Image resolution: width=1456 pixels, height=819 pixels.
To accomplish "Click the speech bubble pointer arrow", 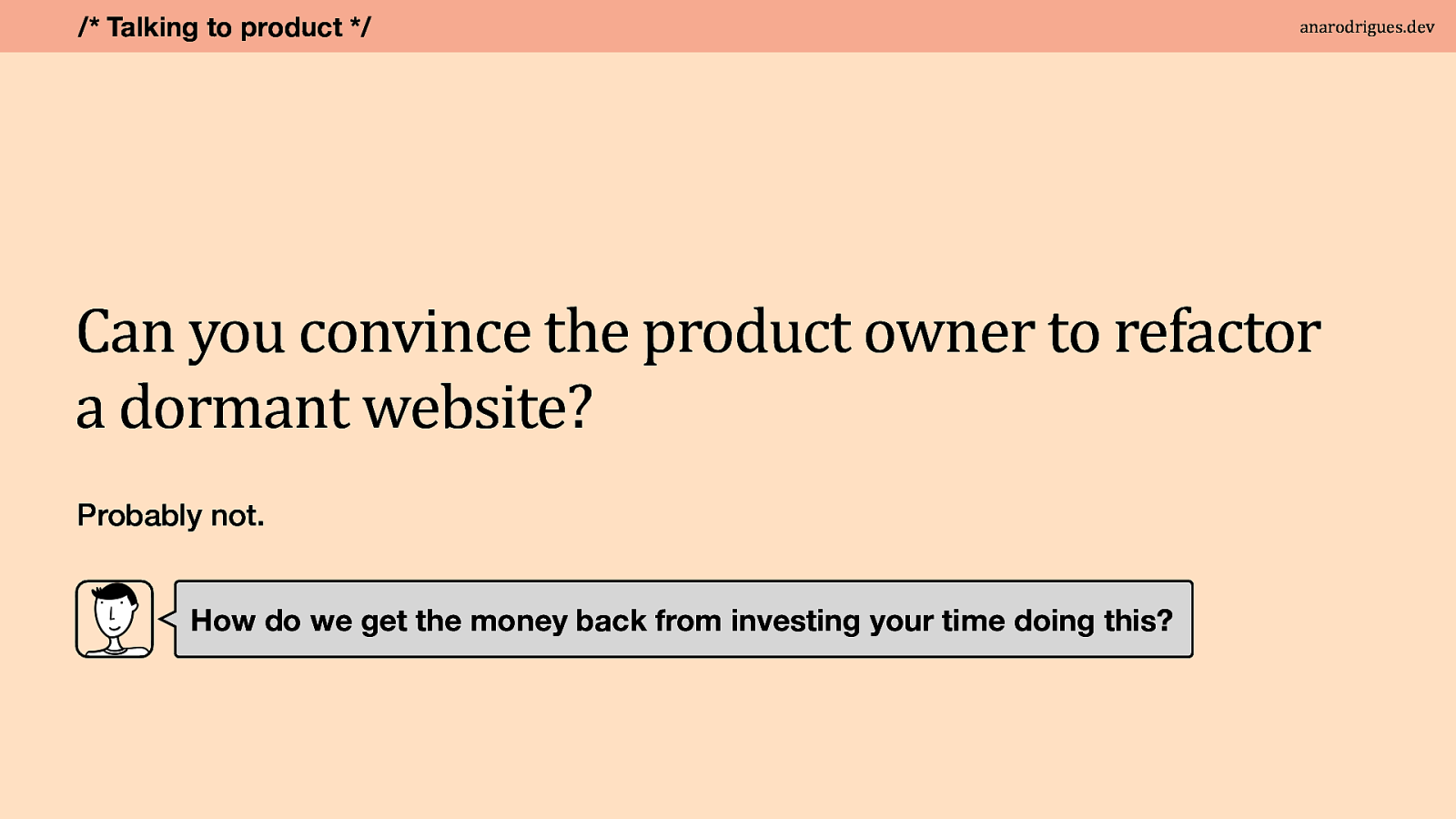I will click(167, 619).
